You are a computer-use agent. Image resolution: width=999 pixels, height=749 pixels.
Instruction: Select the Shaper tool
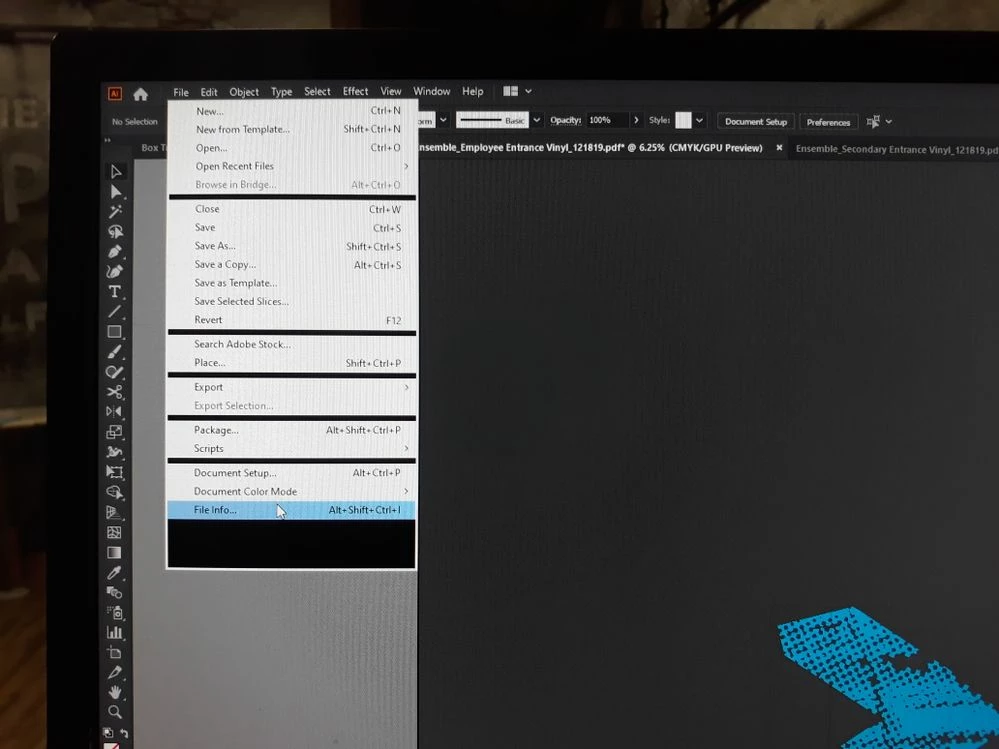point(115,372)
